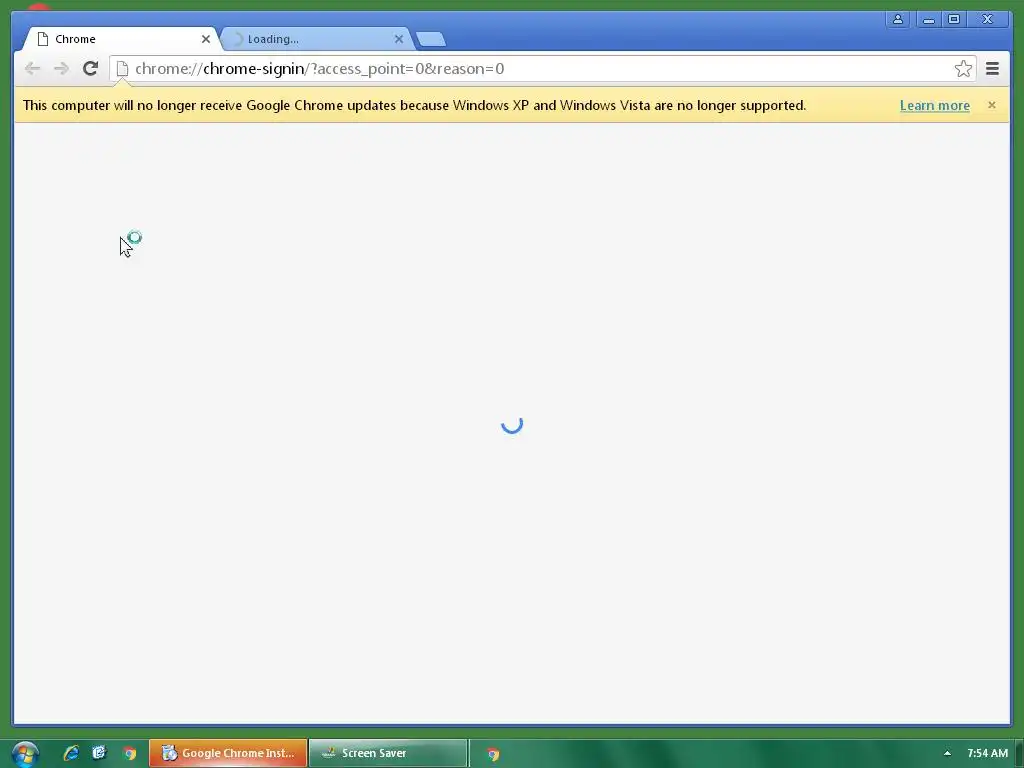
Task: Open the Learn more link
Action: (x=935, y=105)
